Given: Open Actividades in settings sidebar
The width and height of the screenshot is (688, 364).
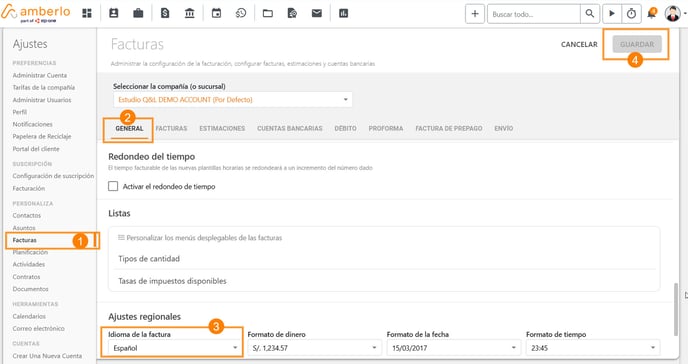Looking at the screenshot, I should [x=29, y=264].
